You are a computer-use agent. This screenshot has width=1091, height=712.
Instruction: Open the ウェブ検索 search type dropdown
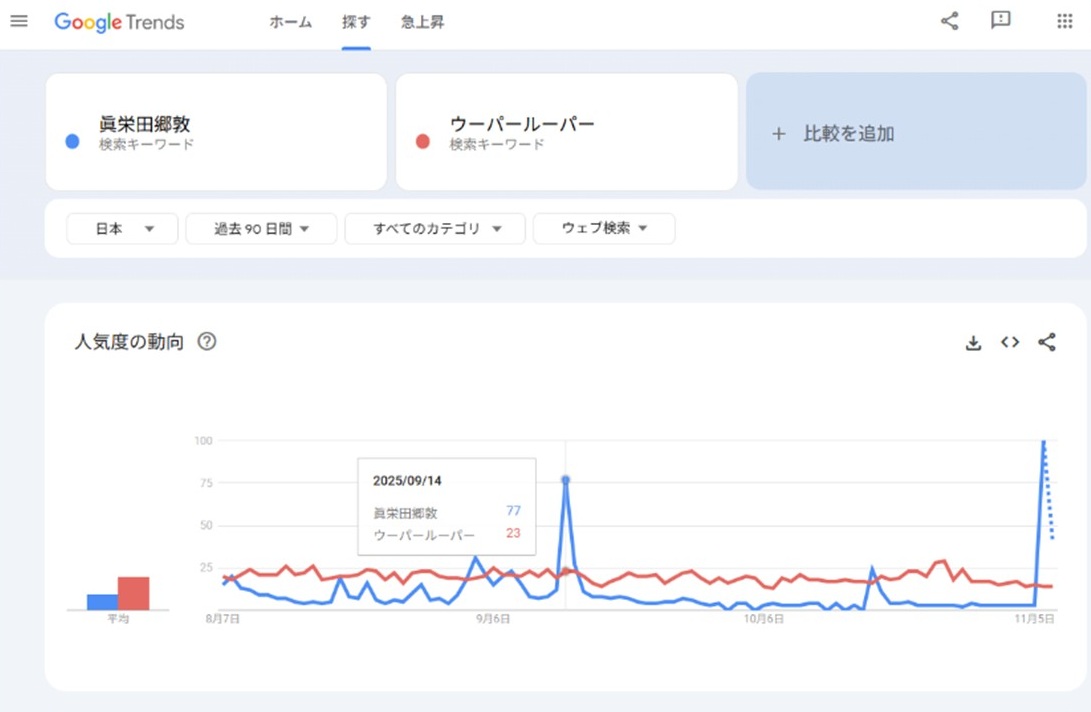[604, 229]
